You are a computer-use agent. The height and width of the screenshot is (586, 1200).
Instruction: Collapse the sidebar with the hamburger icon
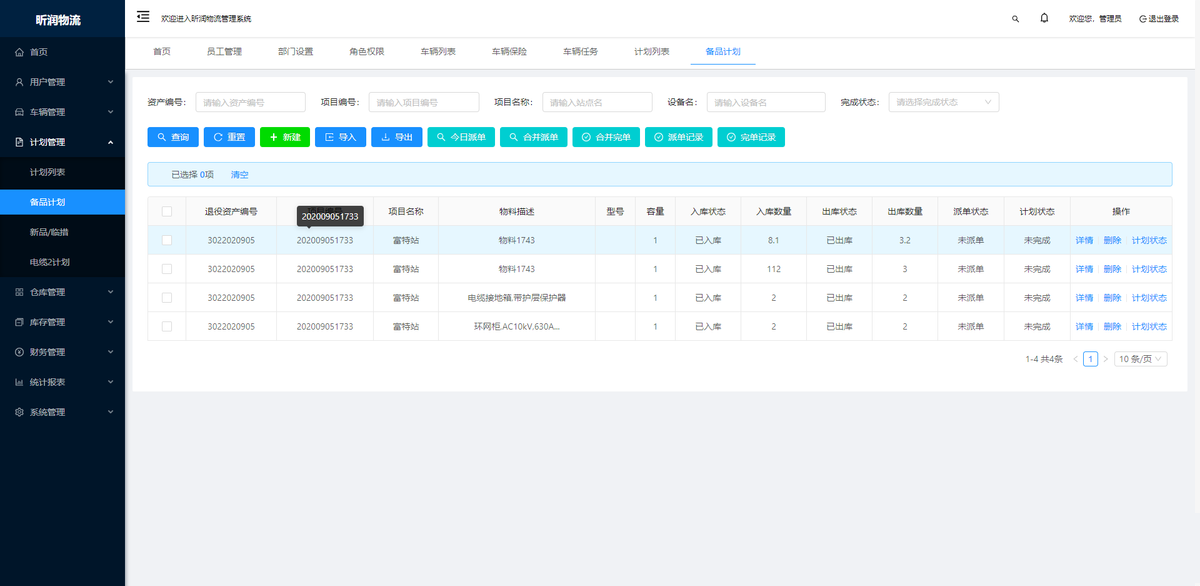143,17
